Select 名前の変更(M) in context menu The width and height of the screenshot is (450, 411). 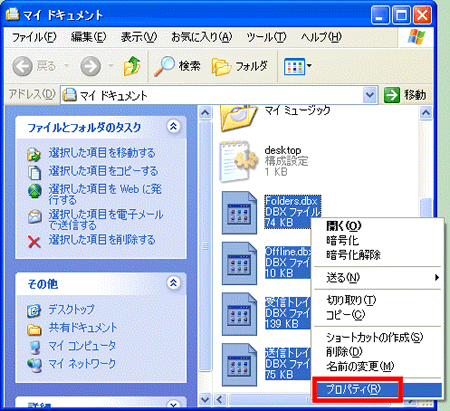tap(360, 367)
